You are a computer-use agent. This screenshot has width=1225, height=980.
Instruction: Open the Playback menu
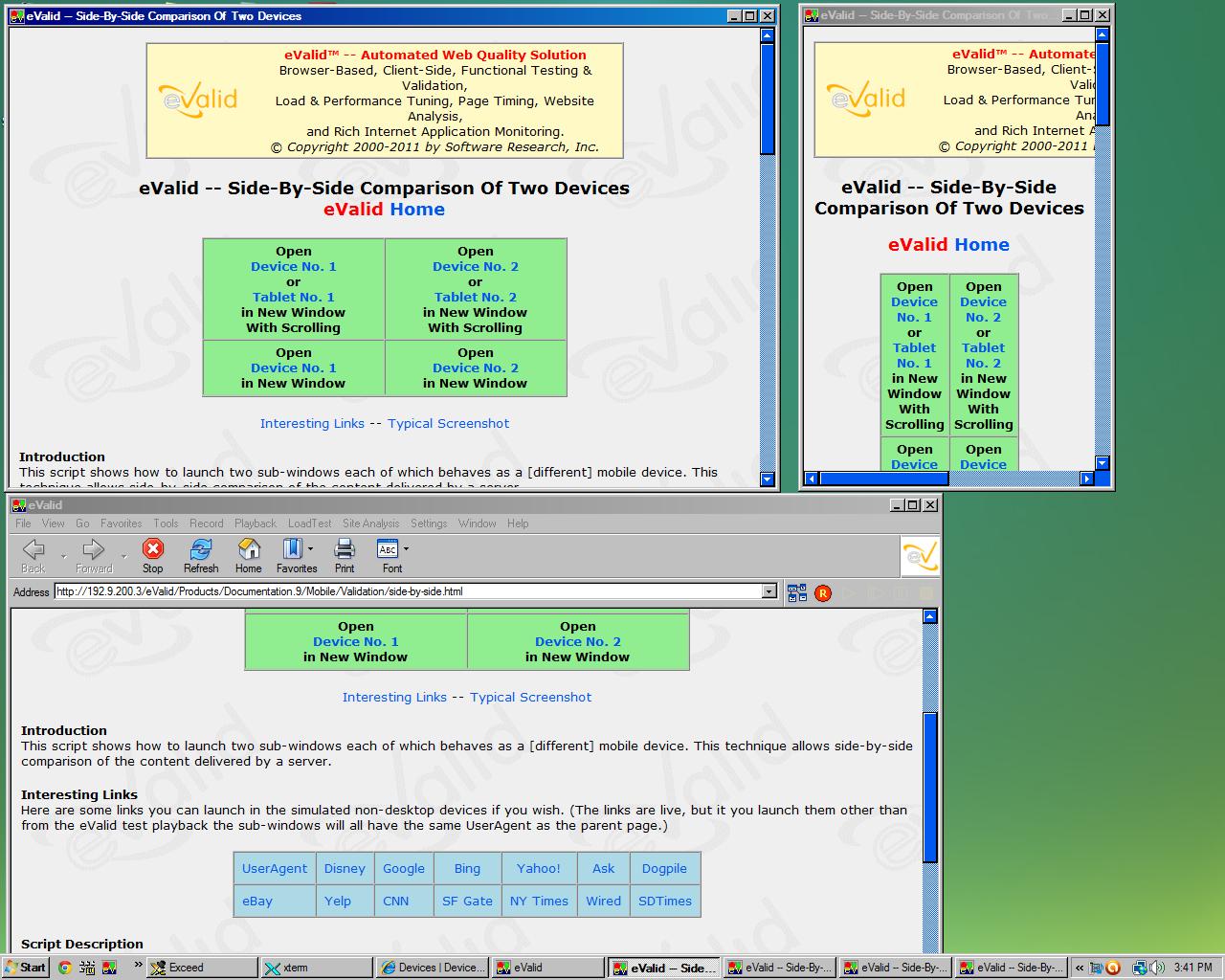256,523
